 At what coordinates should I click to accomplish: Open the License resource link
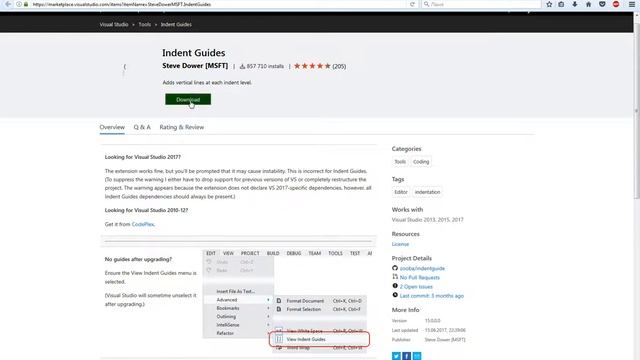(x=400, y=244)
